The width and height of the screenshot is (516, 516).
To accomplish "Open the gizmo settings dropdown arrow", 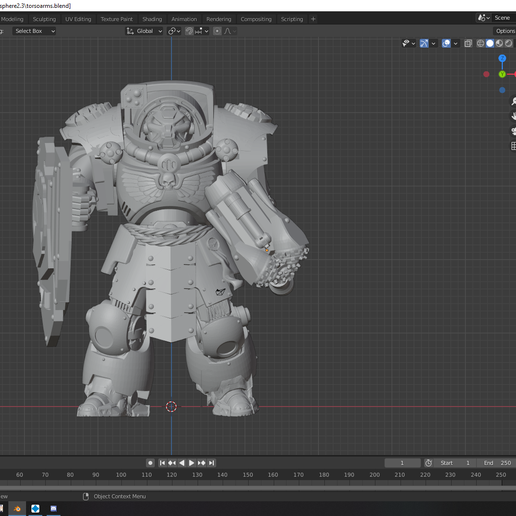I will coord(433,43).
